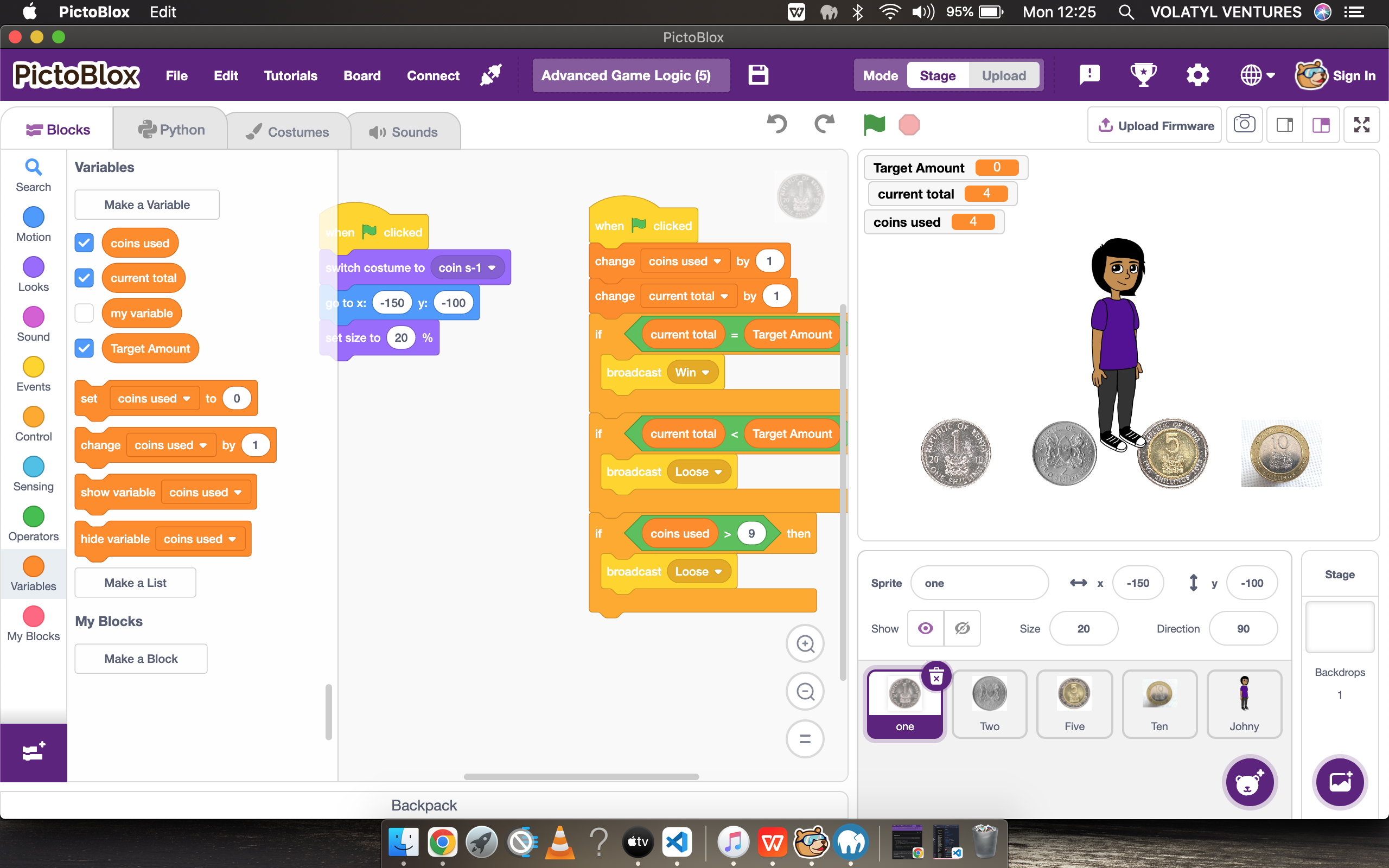Viewport: 1389px width, 868px height.
Task: Click the Make a Variable button
Action: tap(147, 205)
